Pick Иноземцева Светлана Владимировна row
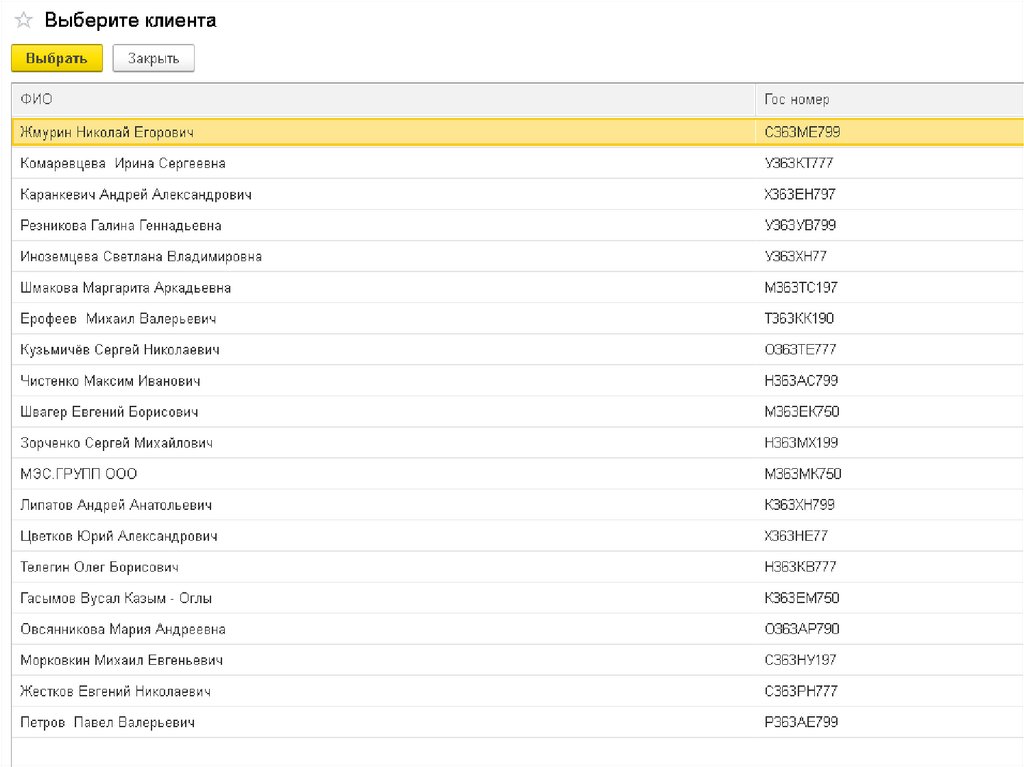Viewport: 1024px width, 767px height. point(141,256)
